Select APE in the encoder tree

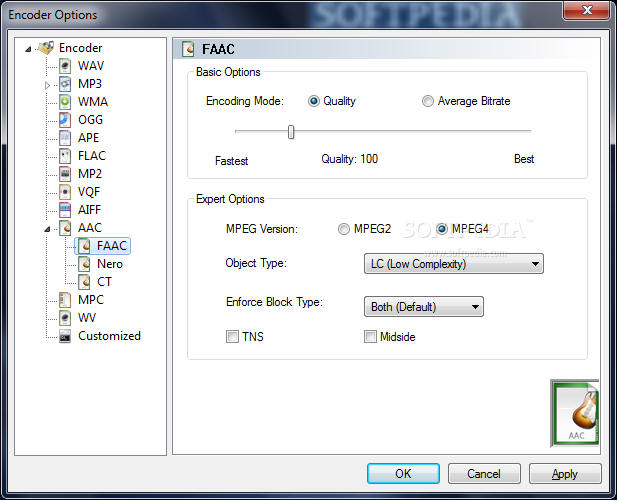[89, 138]
